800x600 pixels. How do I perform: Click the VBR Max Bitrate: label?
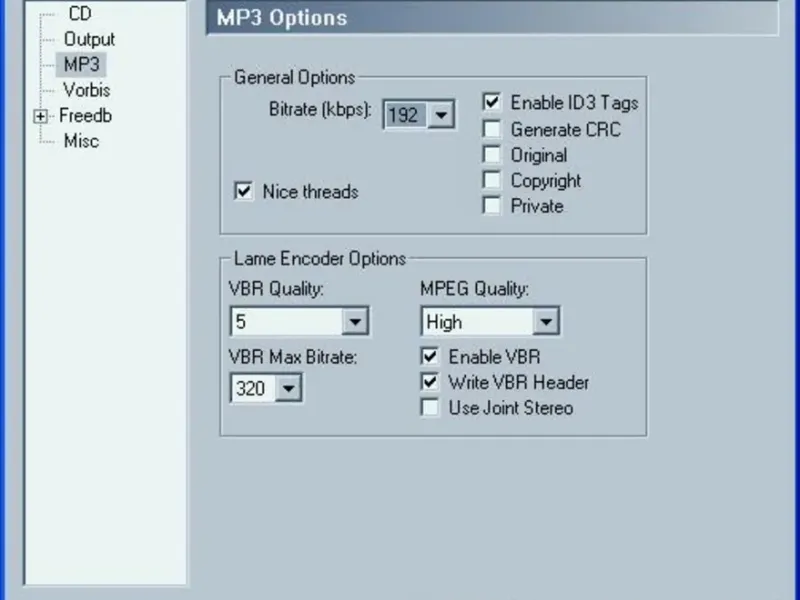[293, 357]
